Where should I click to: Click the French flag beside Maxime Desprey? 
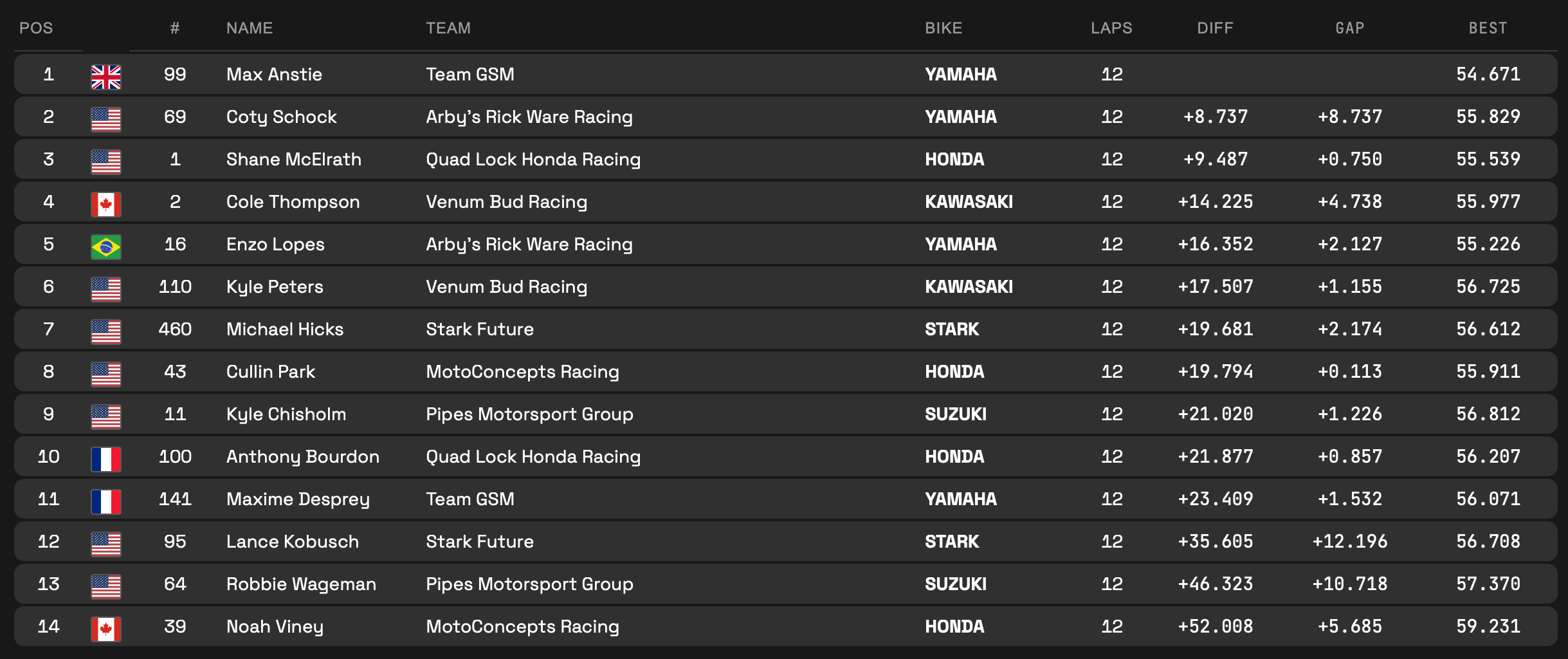point(106,501)
